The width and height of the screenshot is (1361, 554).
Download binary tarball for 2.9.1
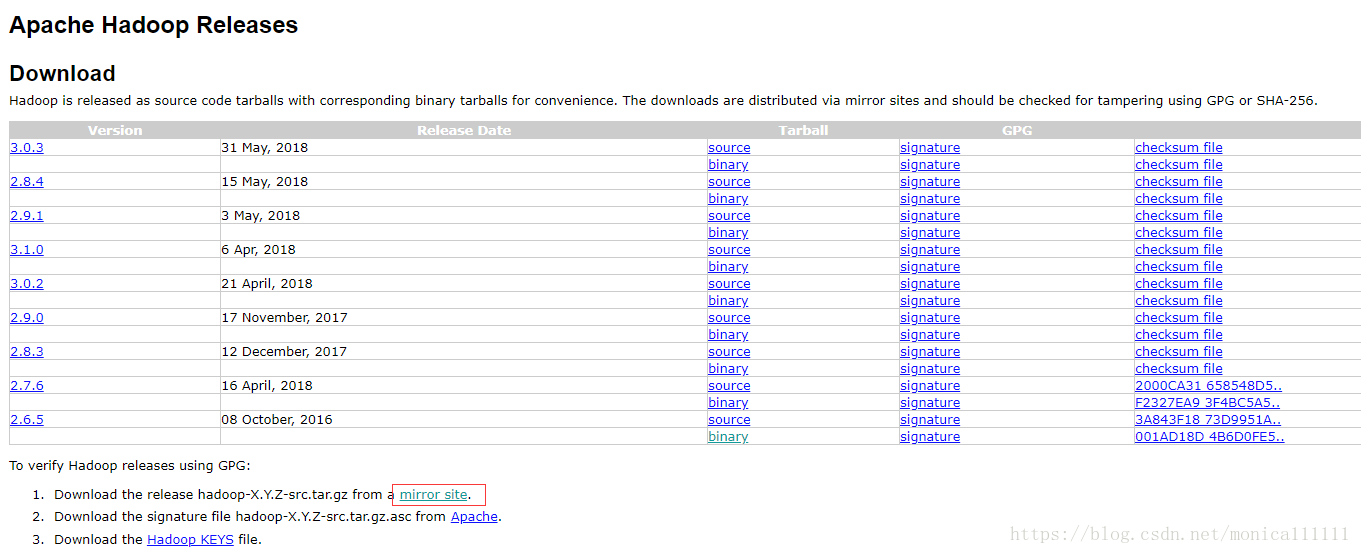click(728, 233)
